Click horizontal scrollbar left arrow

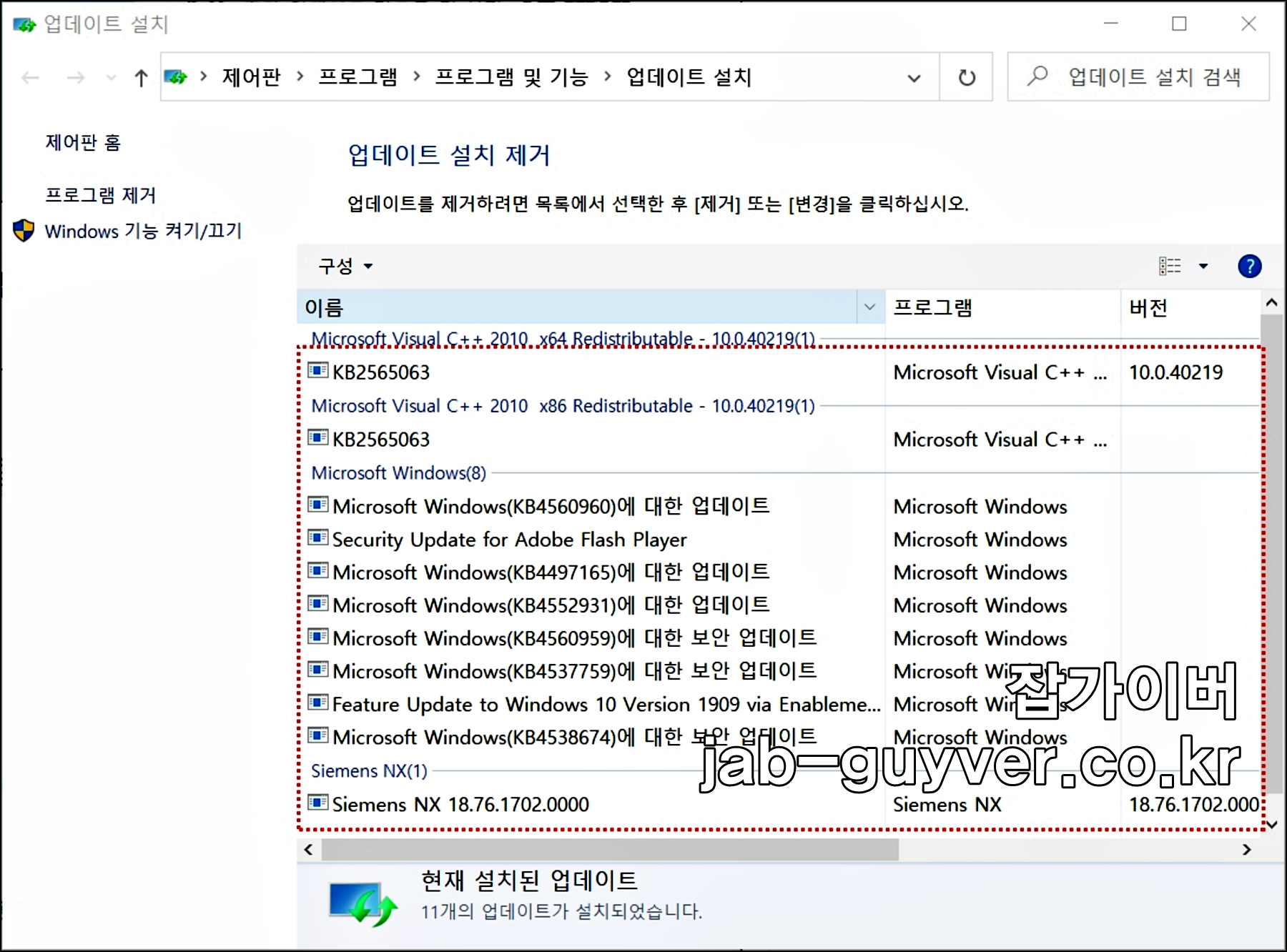308,849
